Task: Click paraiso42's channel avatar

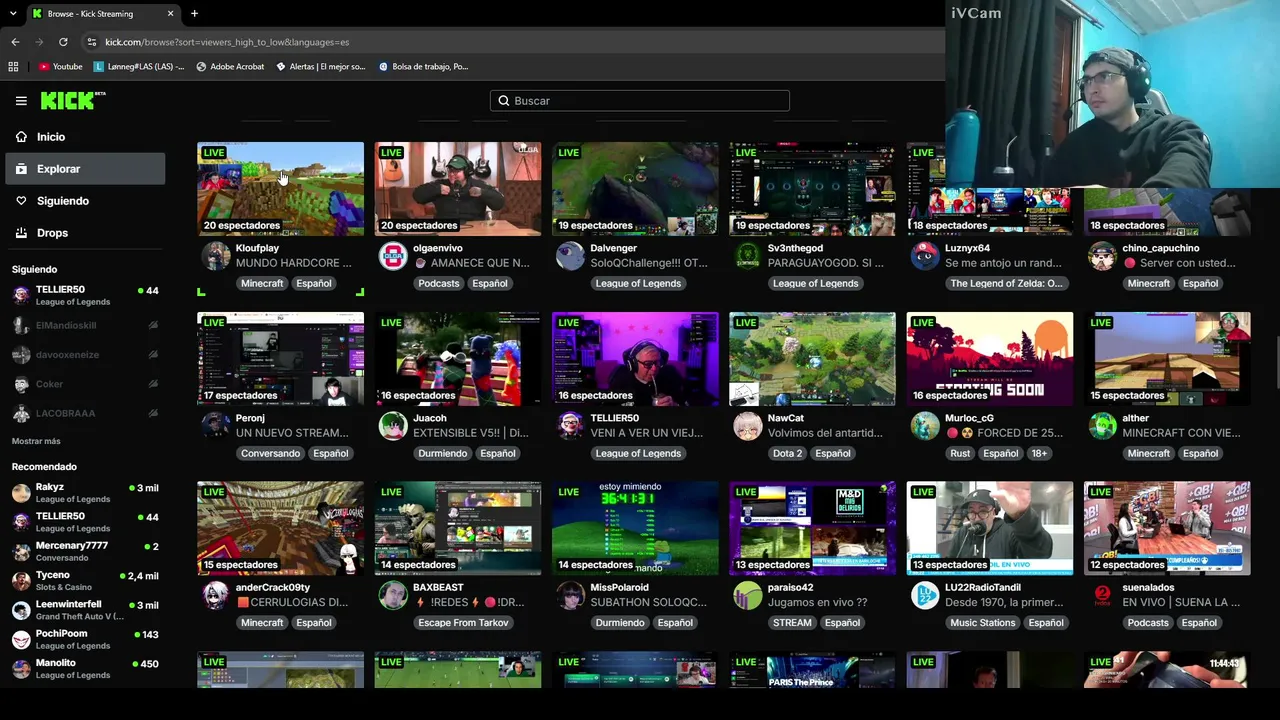Action: point(748,596)
